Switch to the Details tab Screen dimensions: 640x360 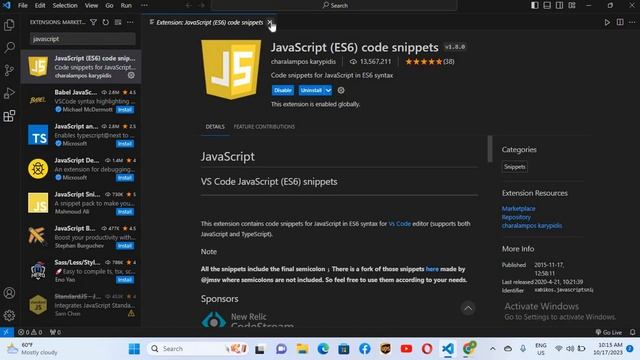[x=215, y=127]
